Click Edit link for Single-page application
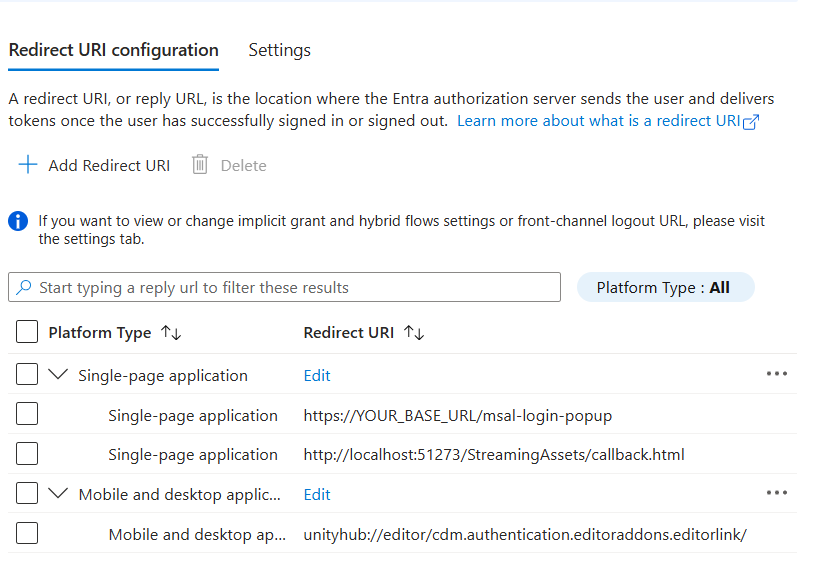Viewport: 813px width, 580px height. click(x=317, y=376)
